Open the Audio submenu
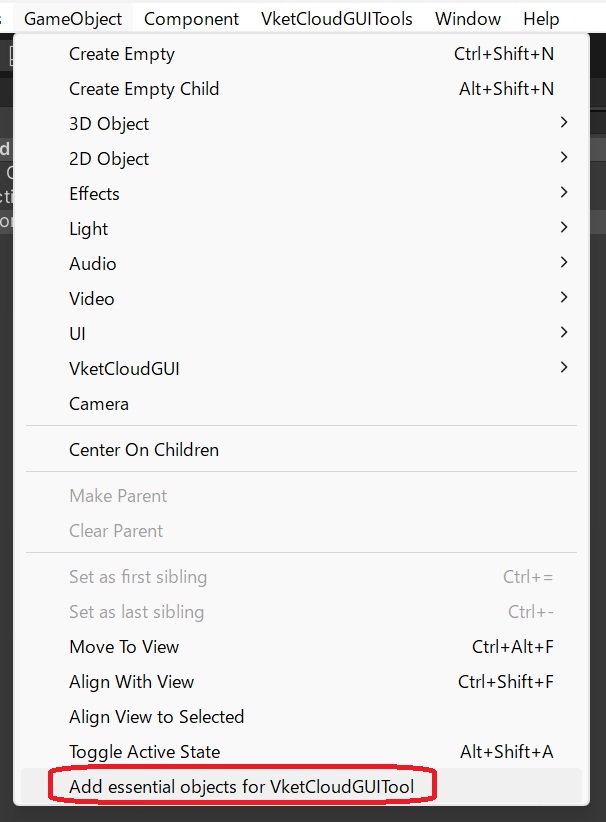This screenshot has height=822, width=606. [x=92, y=264]
